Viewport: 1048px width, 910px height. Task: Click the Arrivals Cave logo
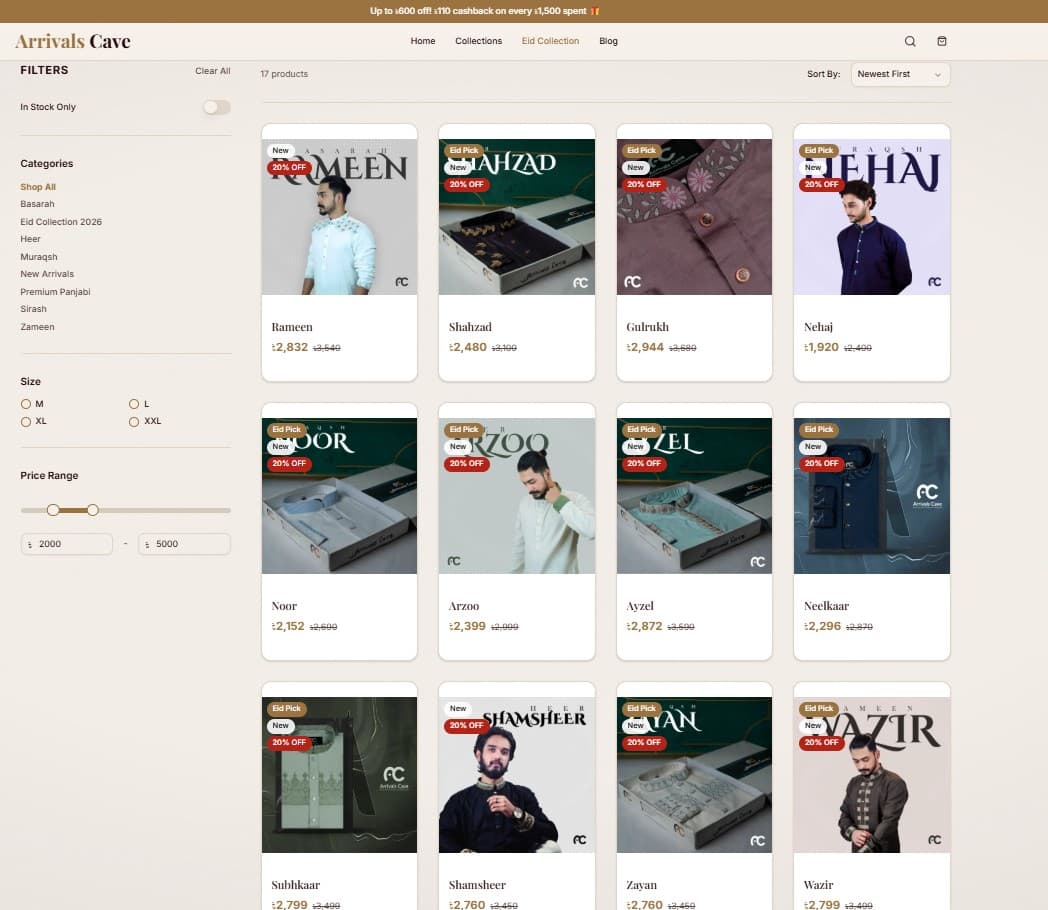(73, 41)
